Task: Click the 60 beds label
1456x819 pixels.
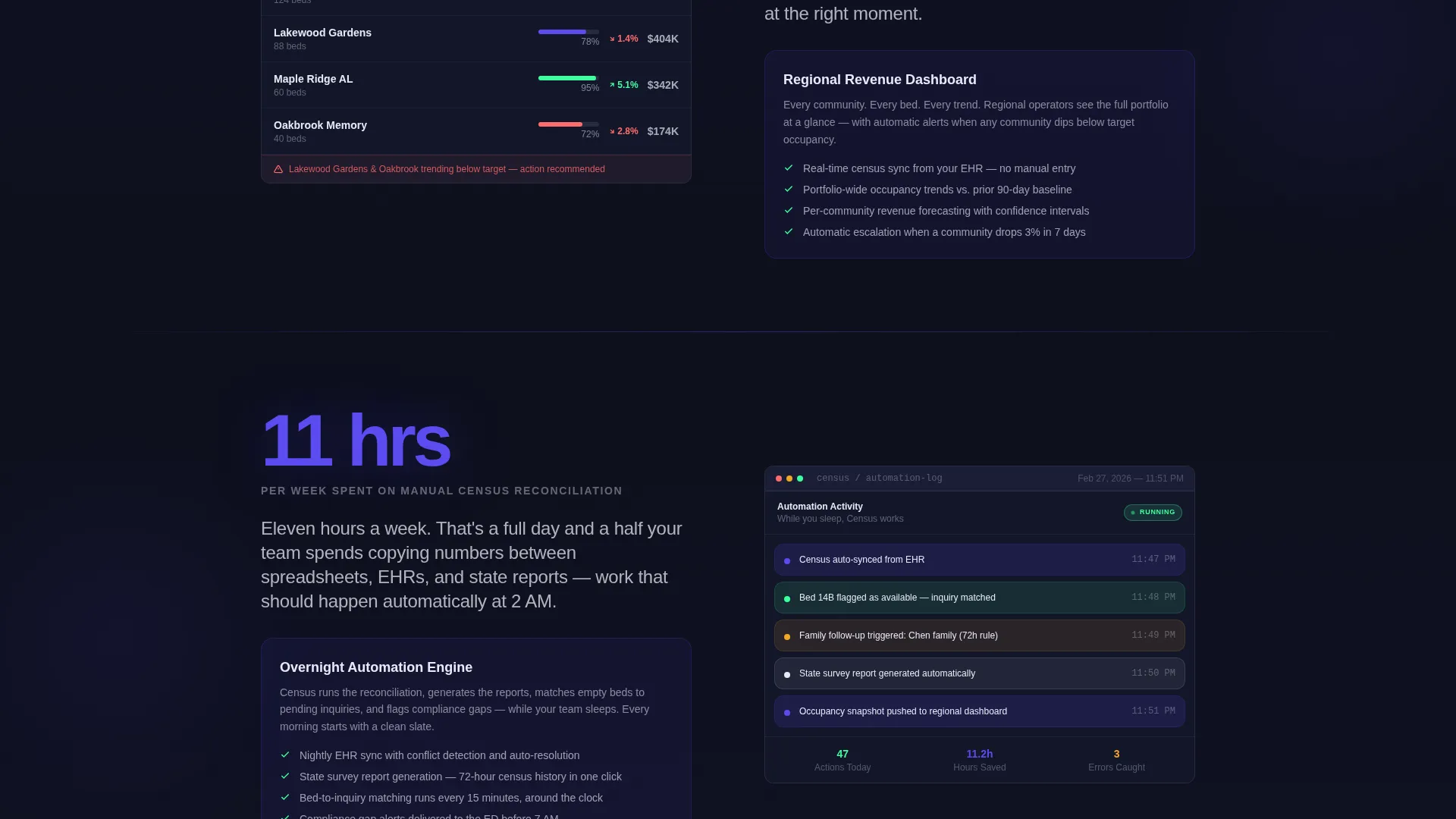Action: [x=290, y=93]
